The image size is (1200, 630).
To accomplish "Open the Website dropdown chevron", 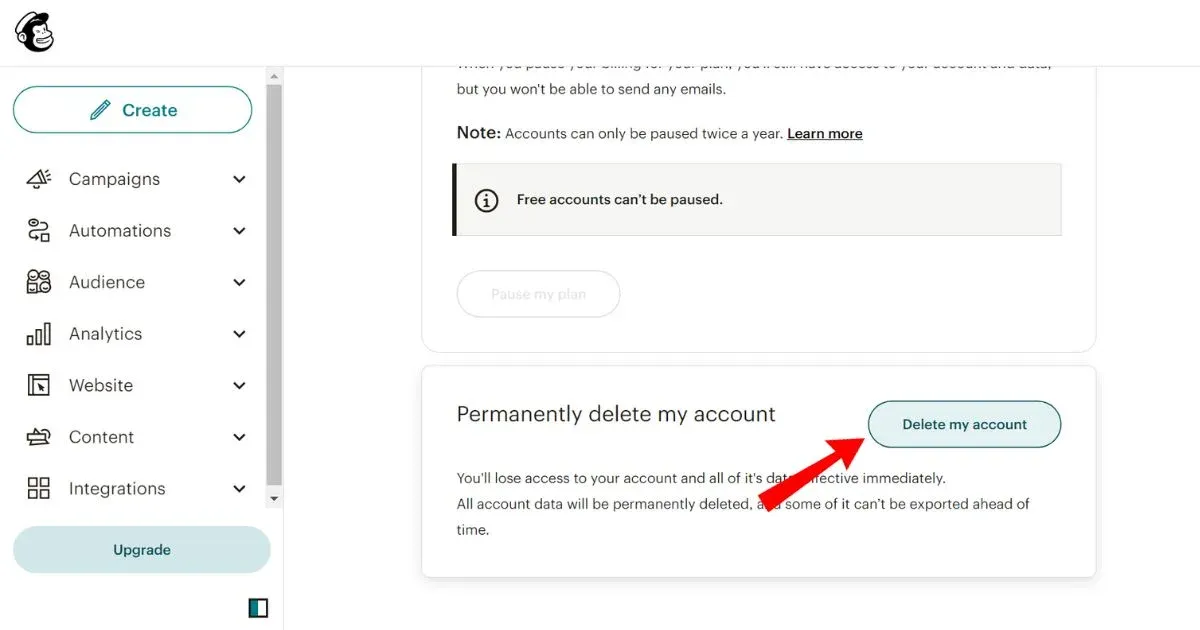I will tap(239, 385).
